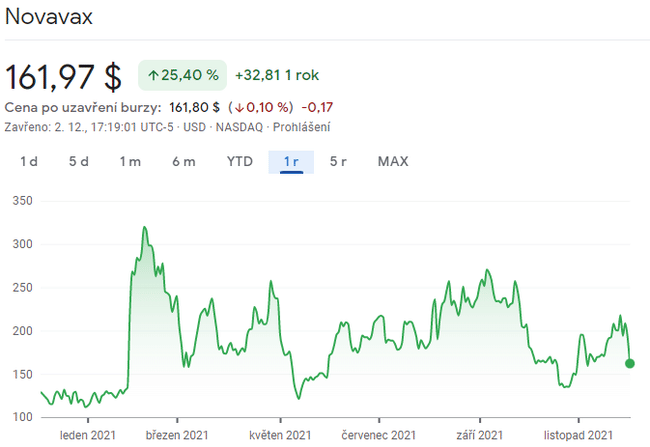
Task: Open the Prohlášení disclaimer link
Action: (304, 127)
